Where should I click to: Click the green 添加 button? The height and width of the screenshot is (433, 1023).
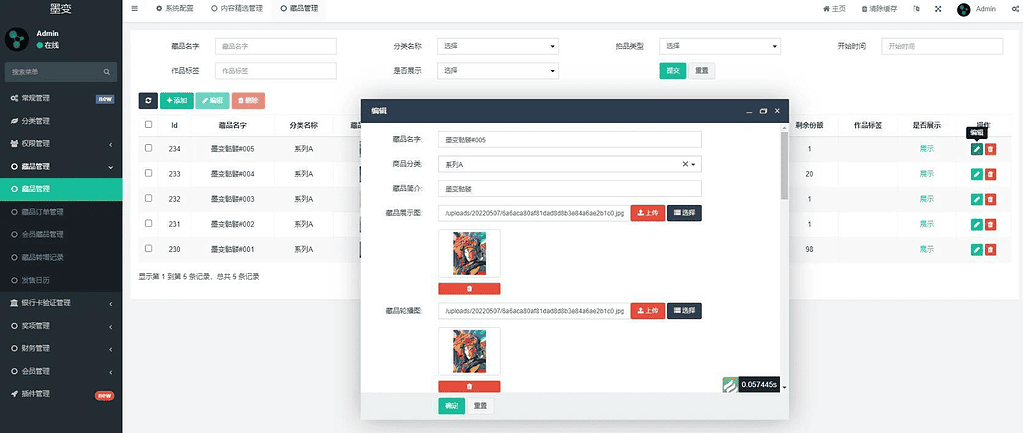tap(177, 100)
